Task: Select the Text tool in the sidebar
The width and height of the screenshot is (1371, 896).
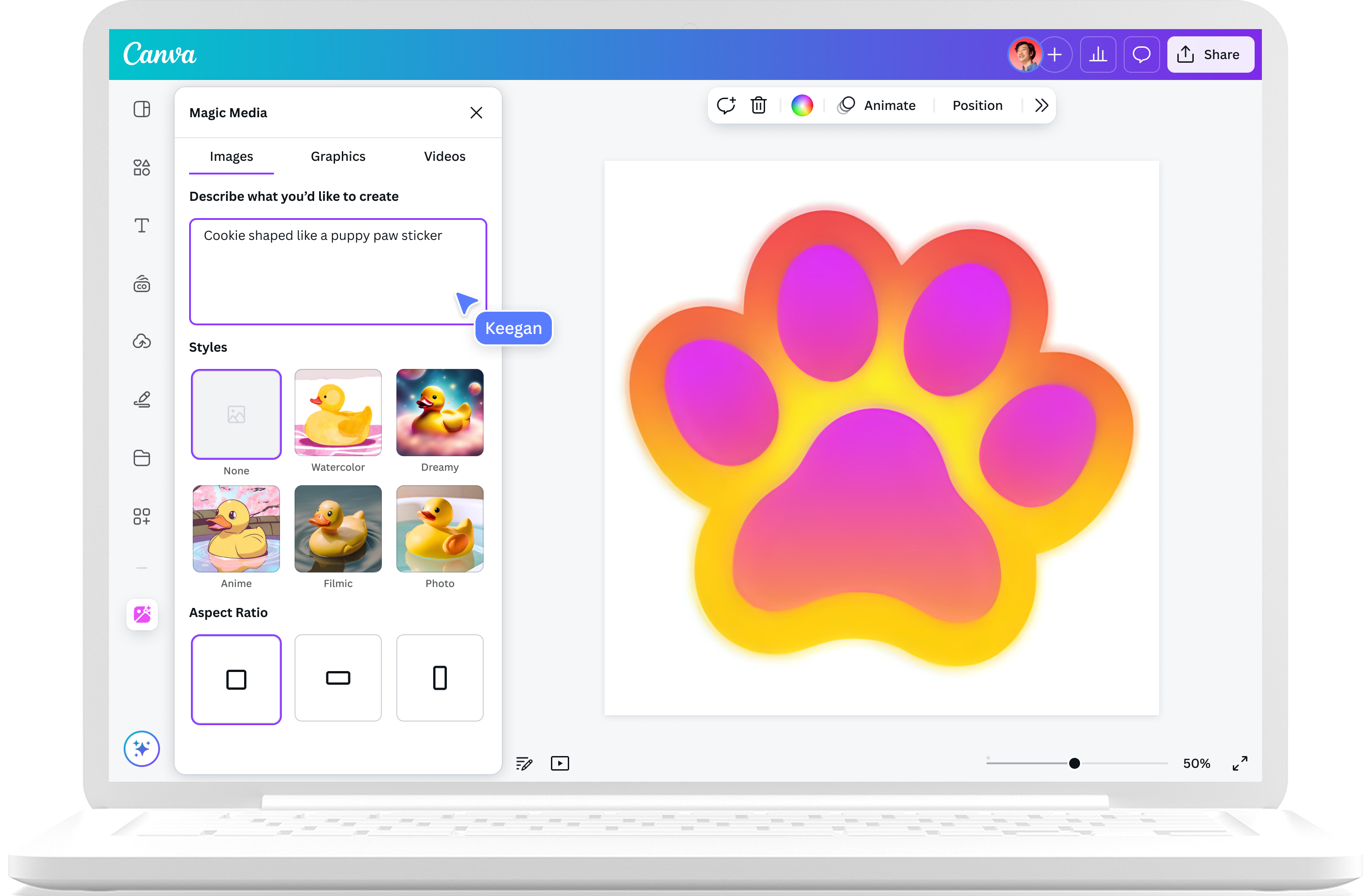Action: click(x=142, y=226)
